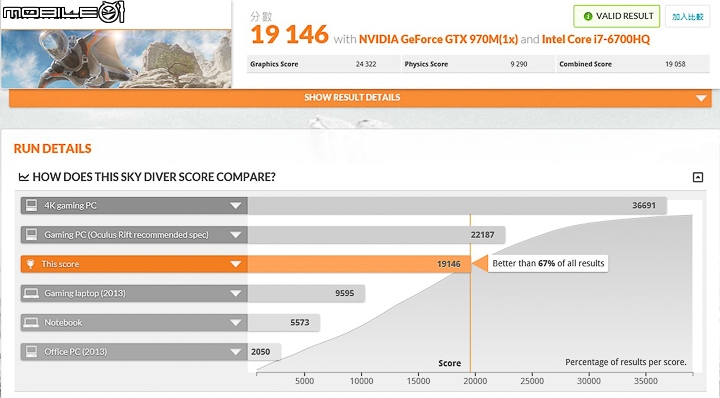720x398 pixels.
Task: Expand the Gaming PC Oculus Rift row
Action: (236, 235)
